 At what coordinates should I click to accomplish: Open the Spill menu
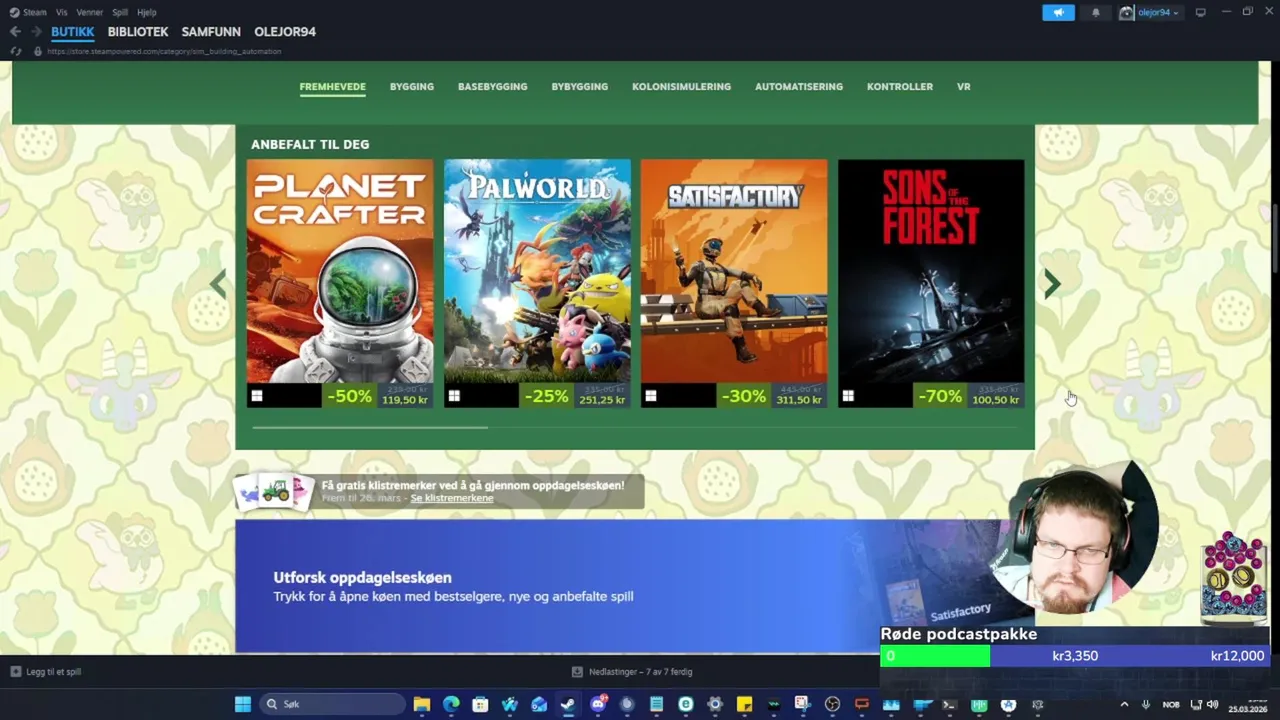click(120, 12)
